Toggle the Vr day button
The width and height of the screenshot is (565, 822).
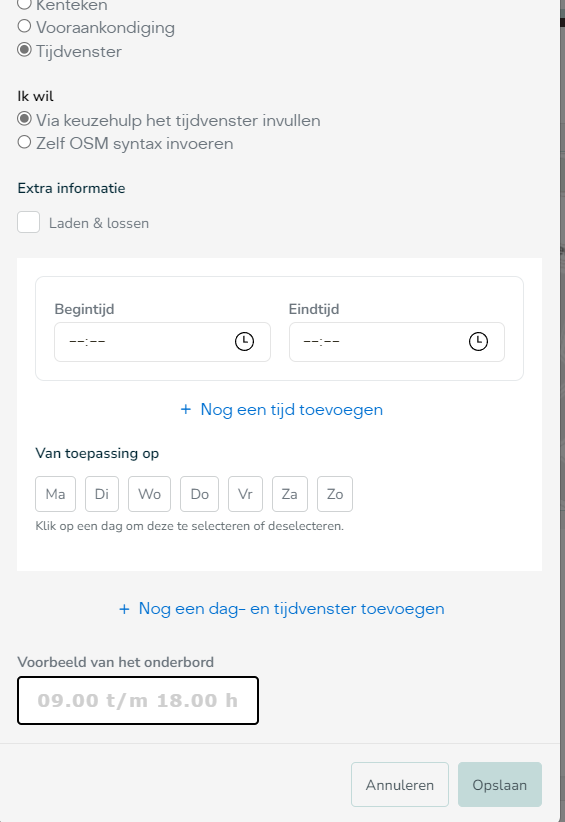click(245, 494)
